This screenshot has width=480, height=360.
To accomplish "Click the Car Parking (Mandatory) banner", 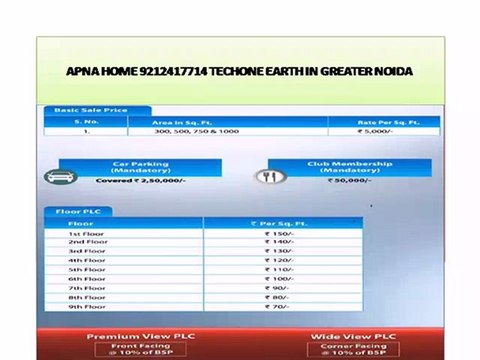I will (x=140, y=167).
